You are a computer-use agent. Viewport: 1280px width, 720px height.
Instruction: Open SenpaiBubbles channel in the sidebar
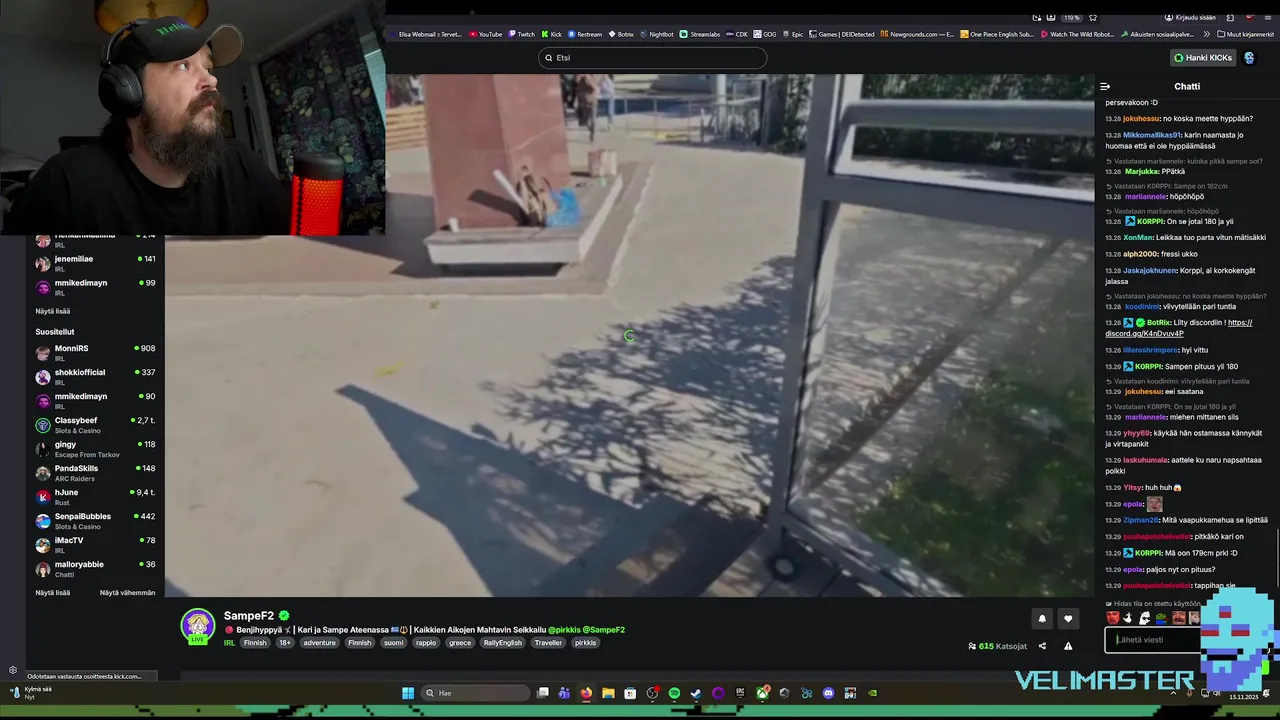click(95, 520)
